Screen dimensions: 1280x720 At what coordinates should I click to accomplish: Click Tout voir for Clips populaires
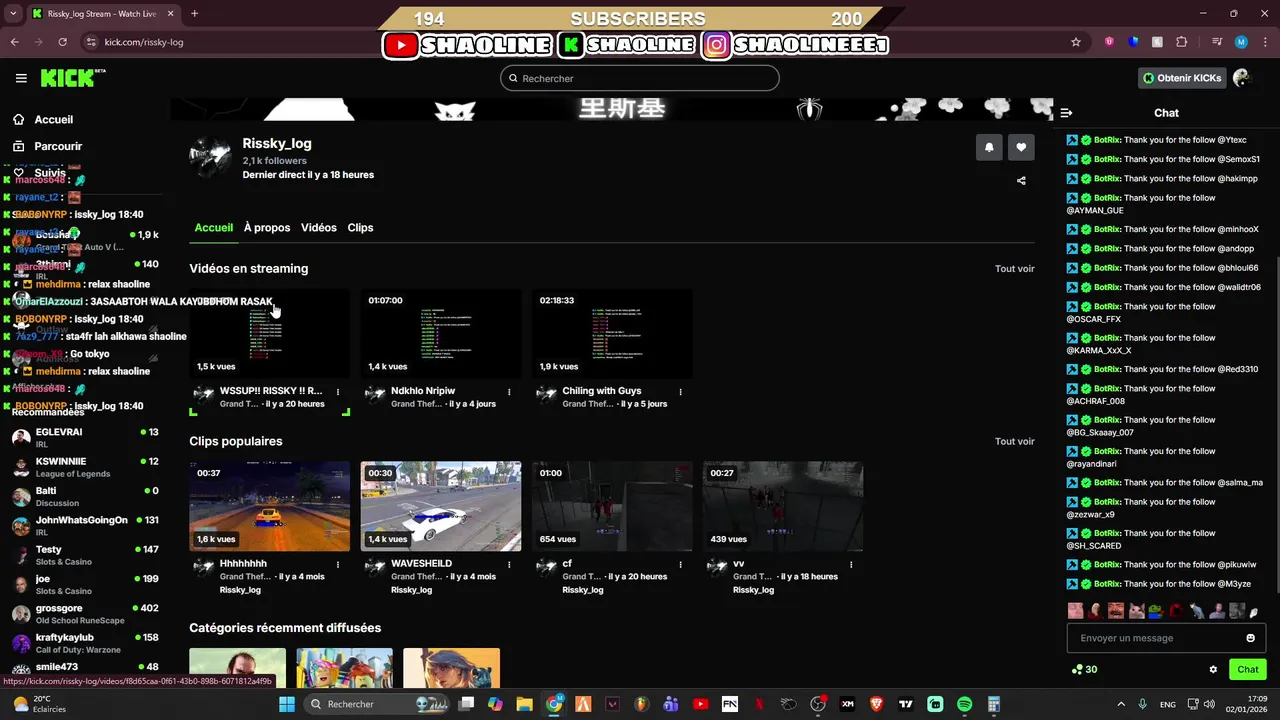tap(1014, 441)
